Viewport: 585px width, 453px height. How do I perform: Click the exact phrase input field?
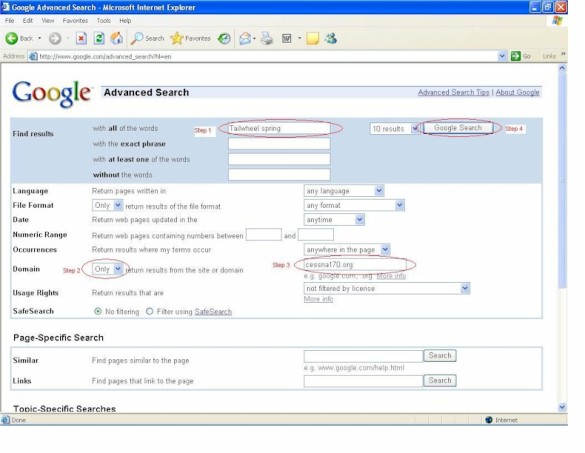tap(279, 144)
